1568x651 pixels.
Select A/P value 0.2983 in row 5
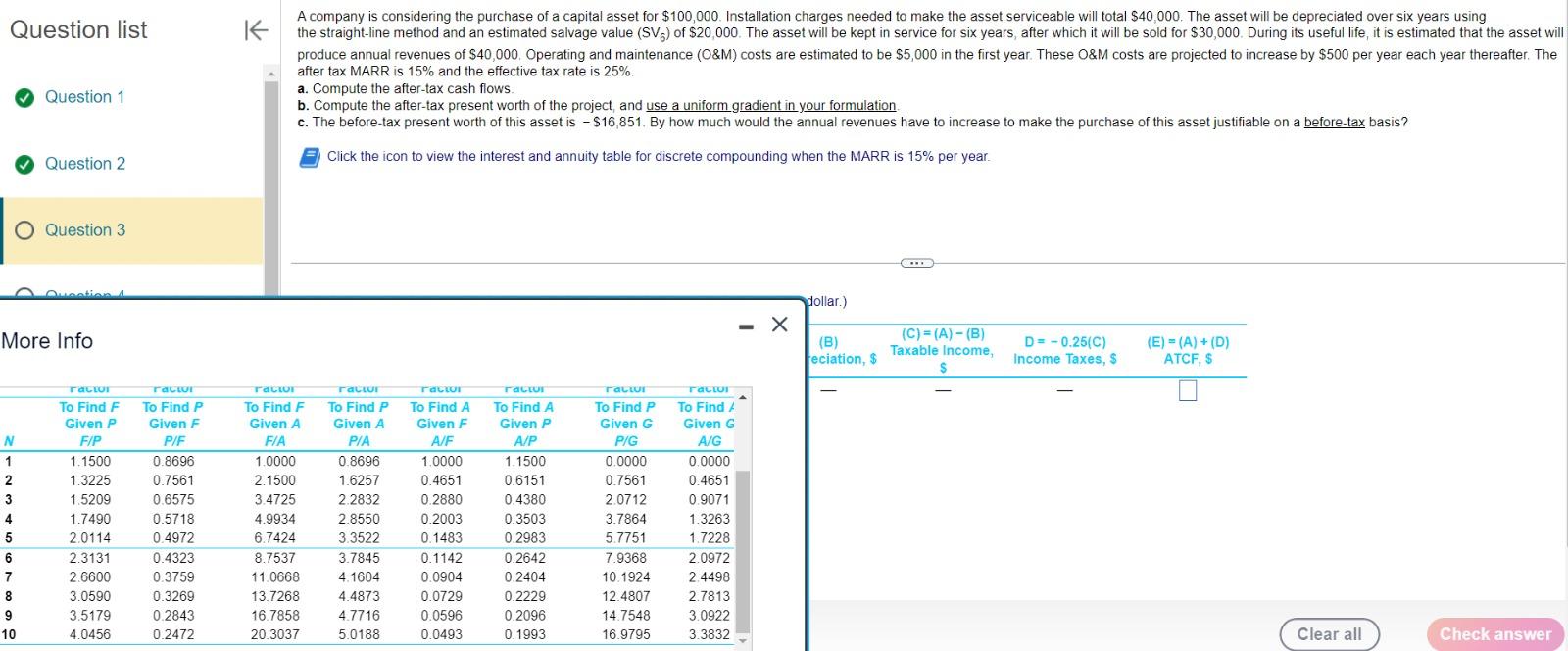pos(525,538)
